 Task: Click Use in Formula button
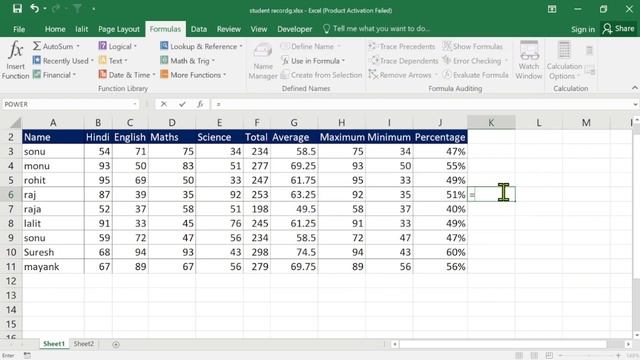pyautogui.click(x=313, y=61)
